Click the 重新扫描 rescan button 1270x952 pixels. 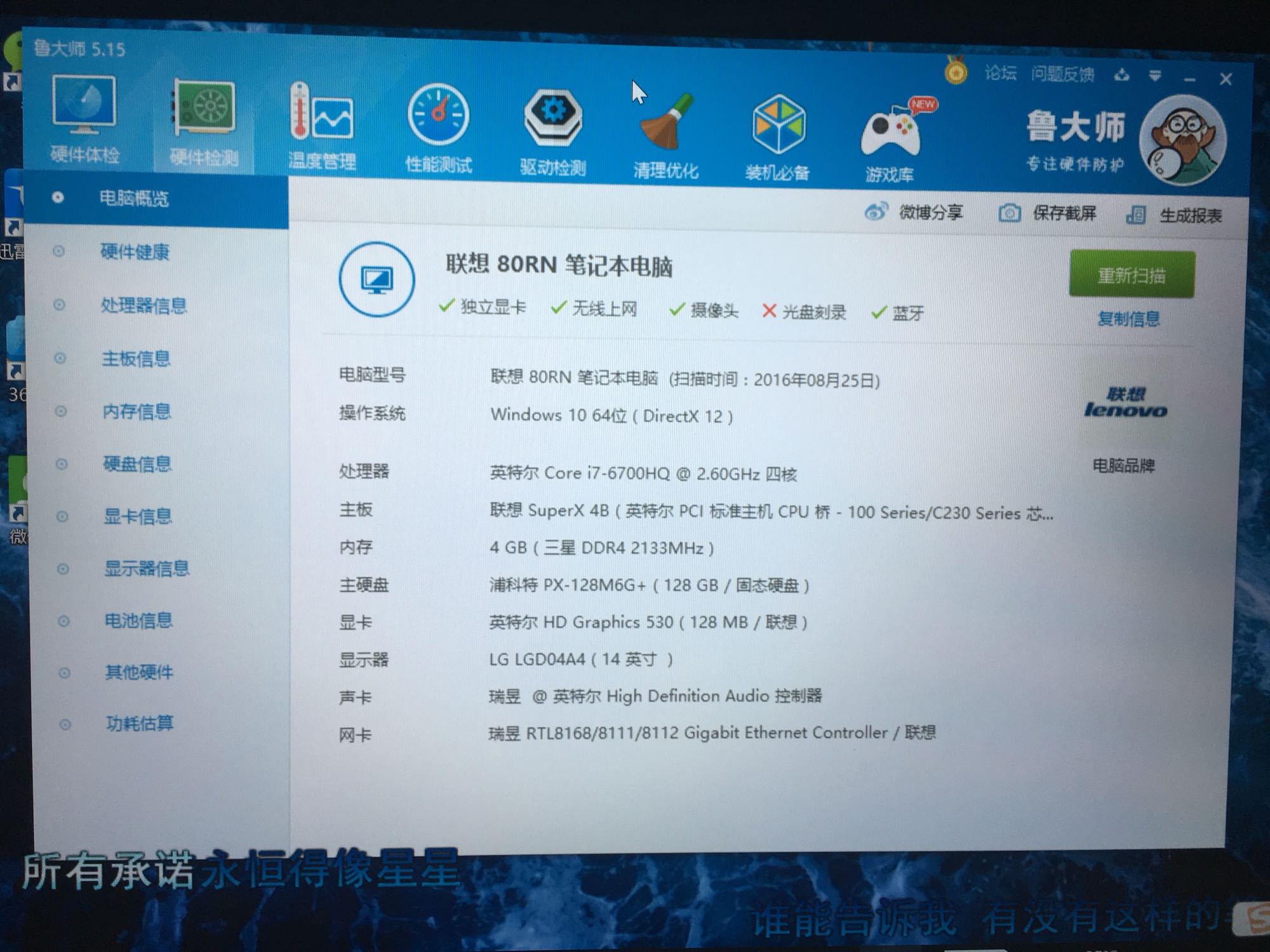[x=1132, y=274]
